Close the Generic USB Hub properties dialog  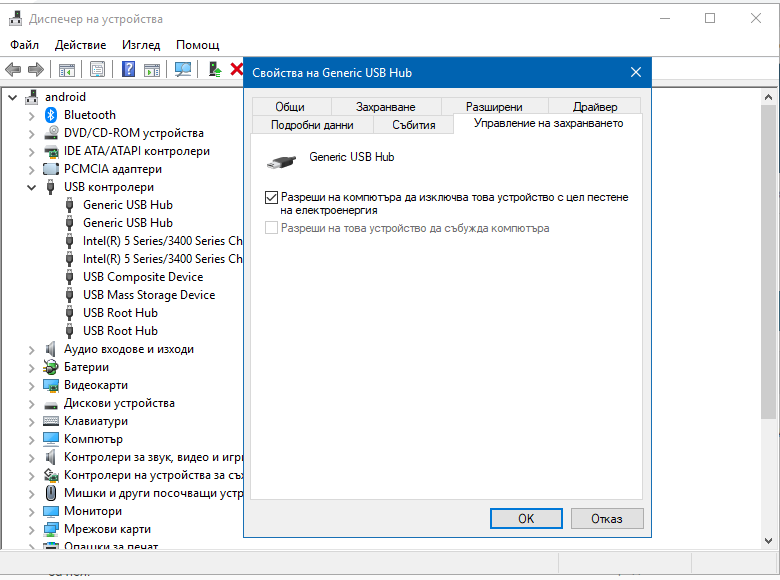(x=636, y=73)
